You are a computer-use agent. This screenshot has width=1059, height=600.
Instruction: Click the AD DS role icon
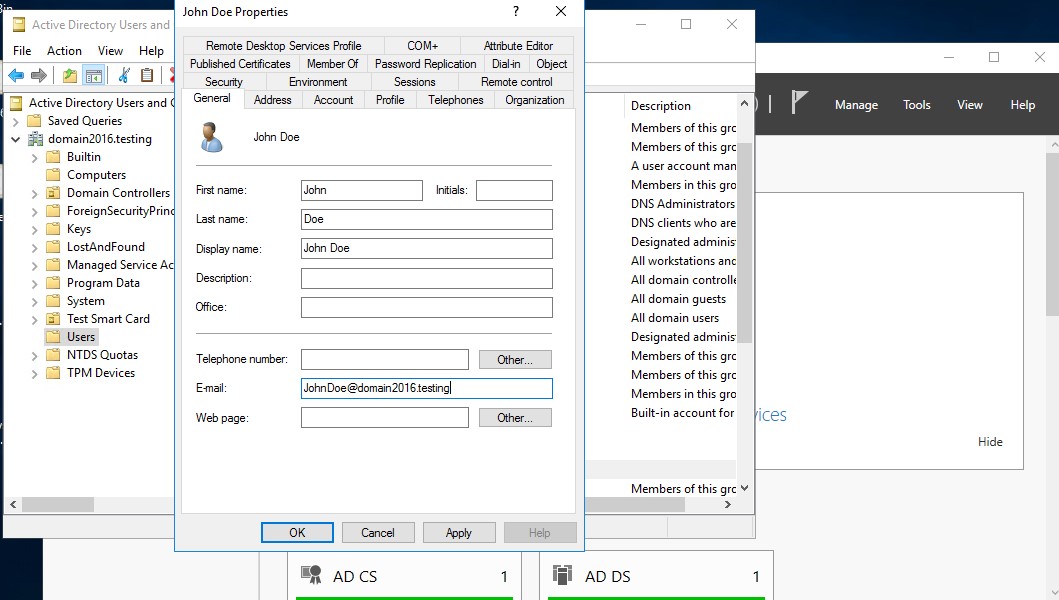[562, 575]
